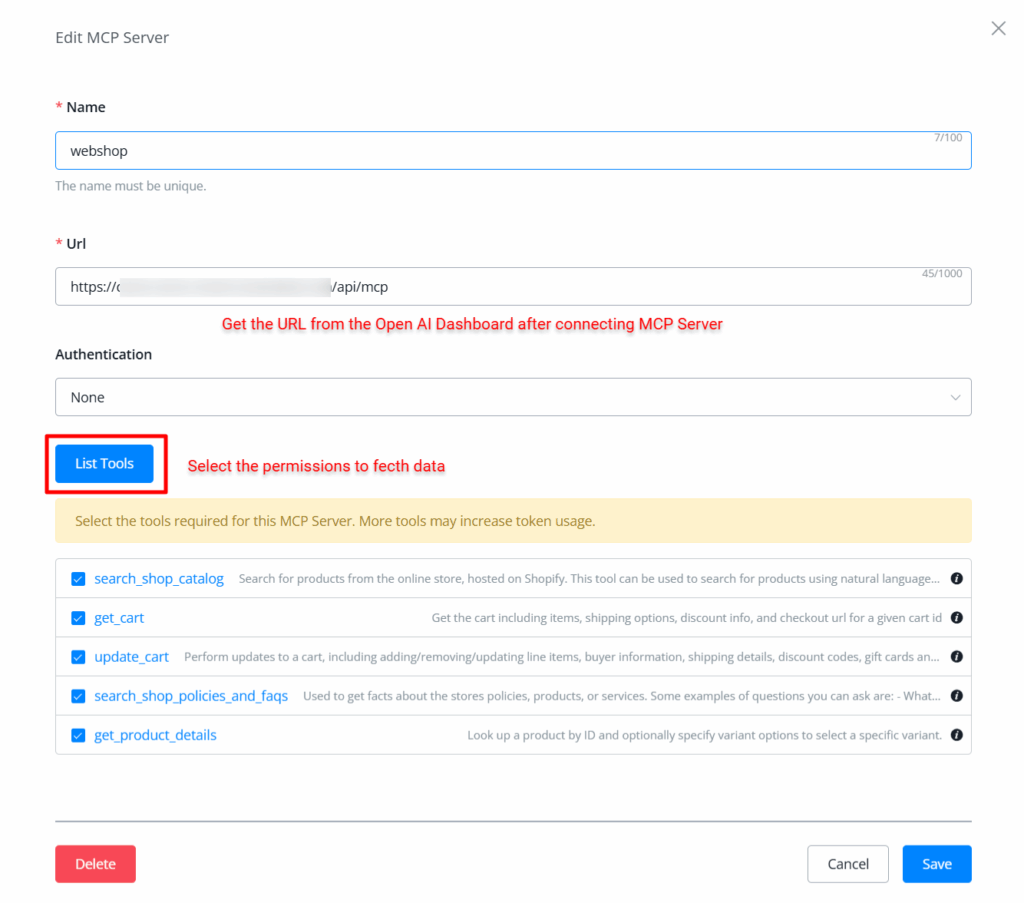The height and width of the screenshot is (903, 1024).
Task: Toggle the get_cart tool checkbox
Action: pos(78,618)
